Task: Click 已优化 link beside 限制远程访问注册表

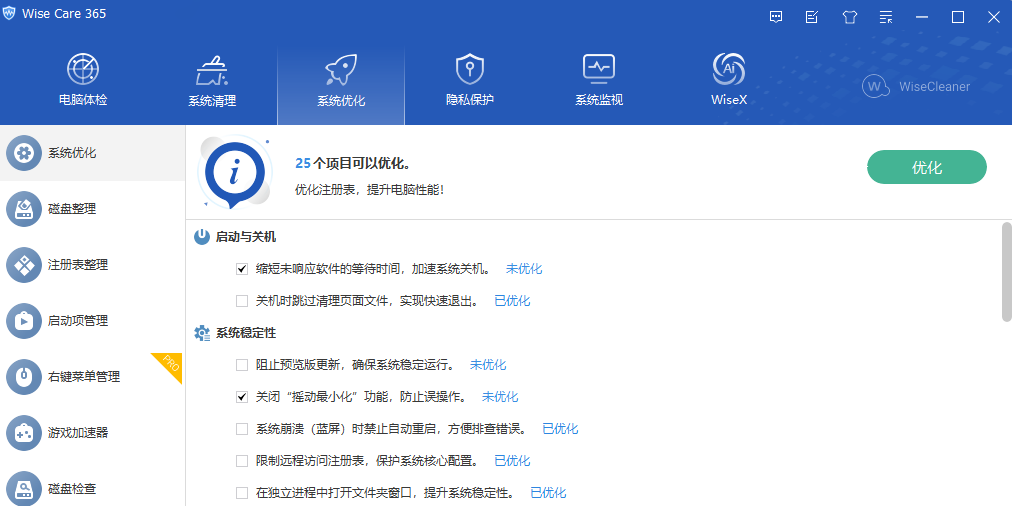Action: point(512,461)
